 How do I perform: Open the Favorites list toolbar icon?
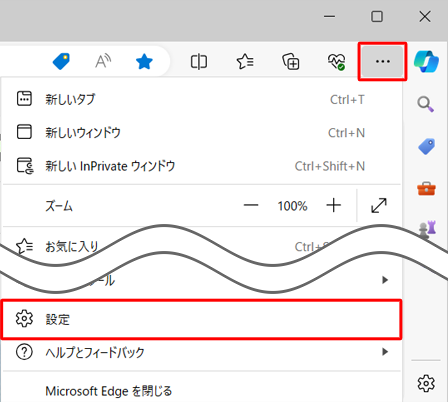(x=245, y=62)
